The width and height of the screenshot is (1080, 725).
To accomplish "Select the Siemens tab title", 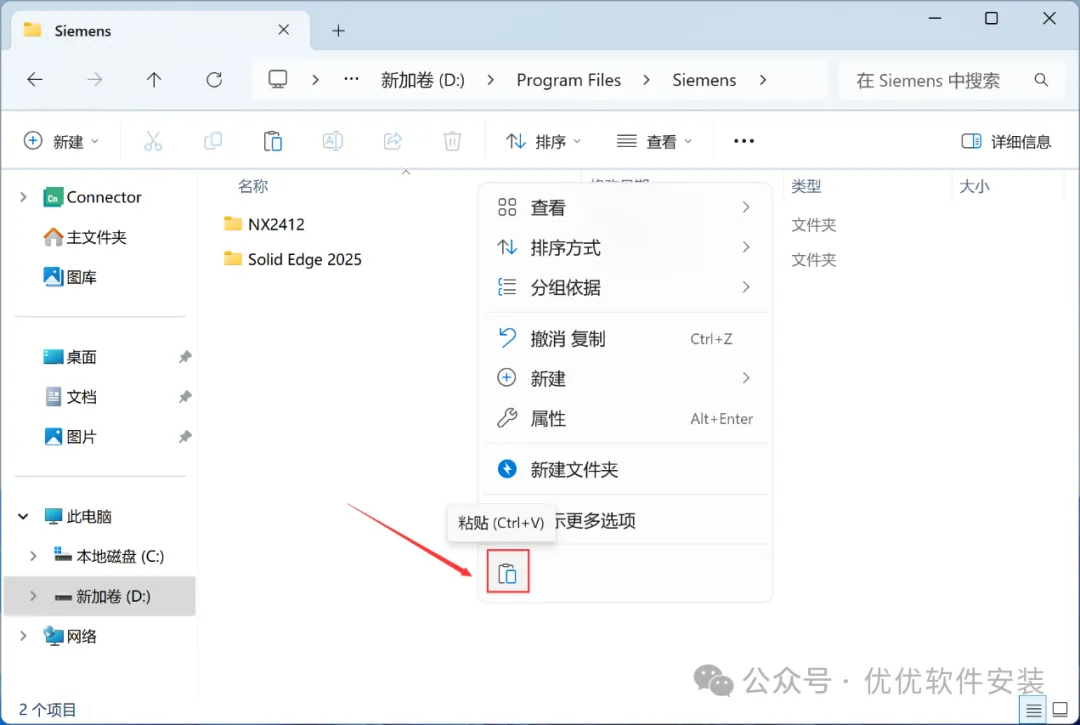I will 83,31.
